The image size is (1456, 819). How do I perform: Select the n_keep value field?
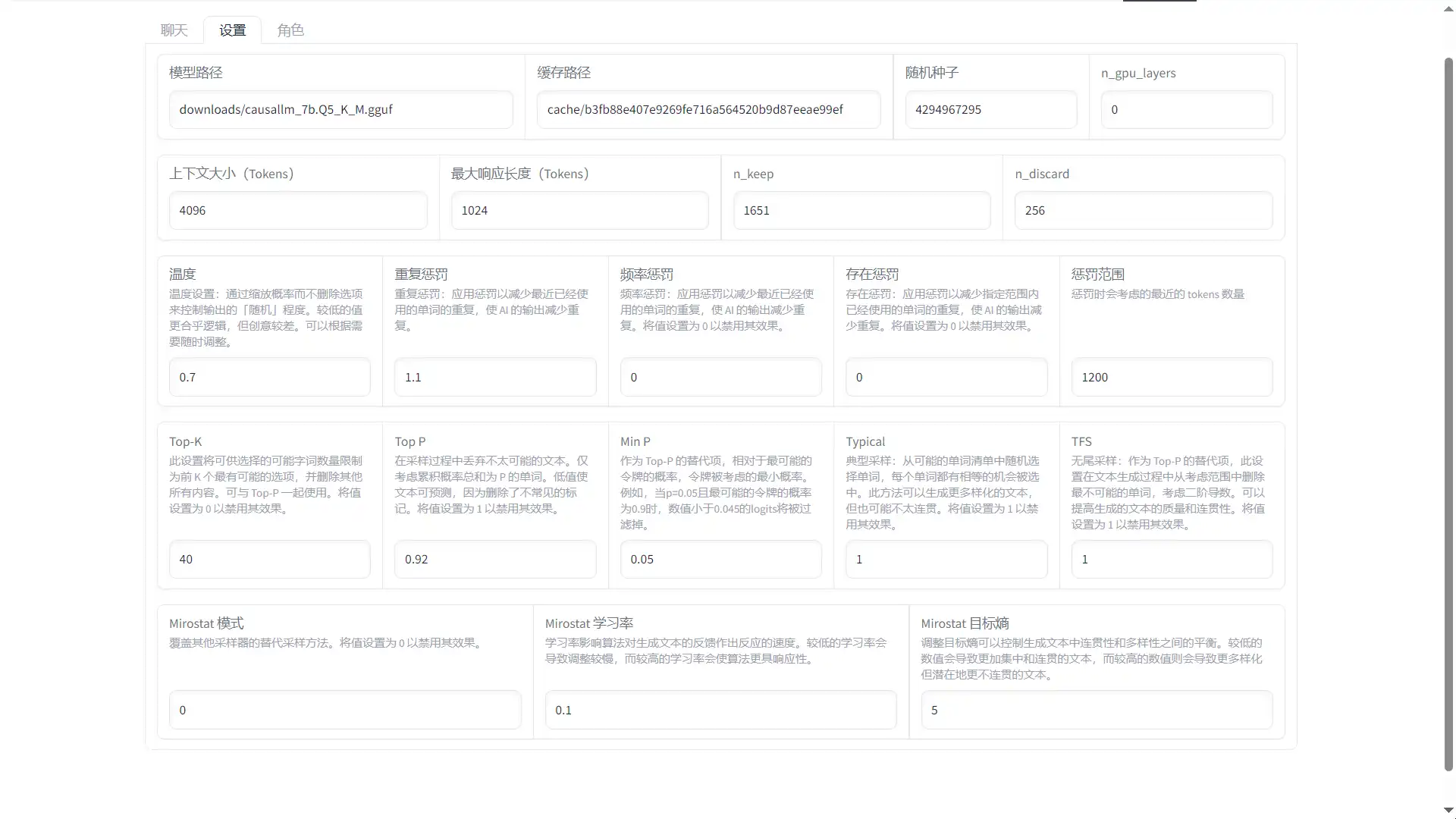point(861,211)
